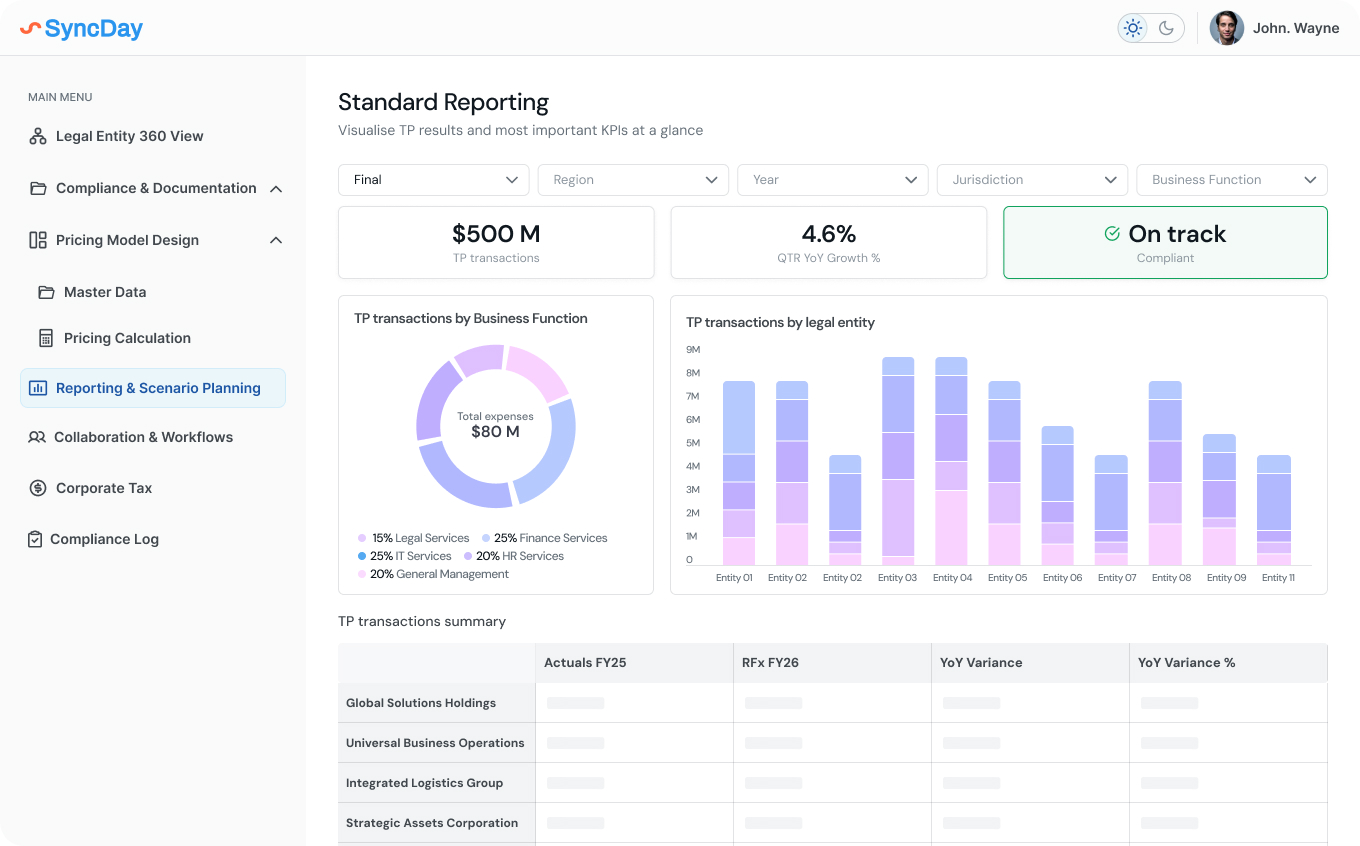Click the Pricing Calculation calculator icon
This screenshot has width=1360, height=846.
(46, 338)
